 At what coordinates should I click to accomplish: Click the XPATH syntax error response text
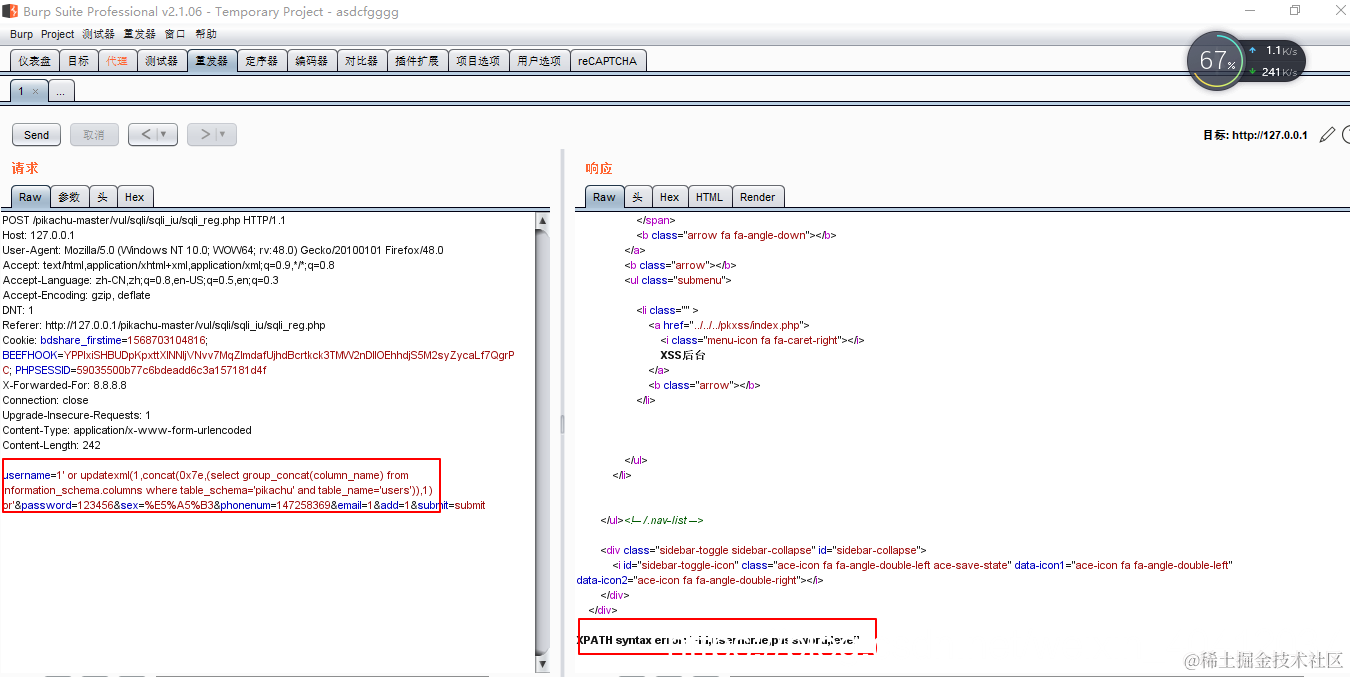718,640
